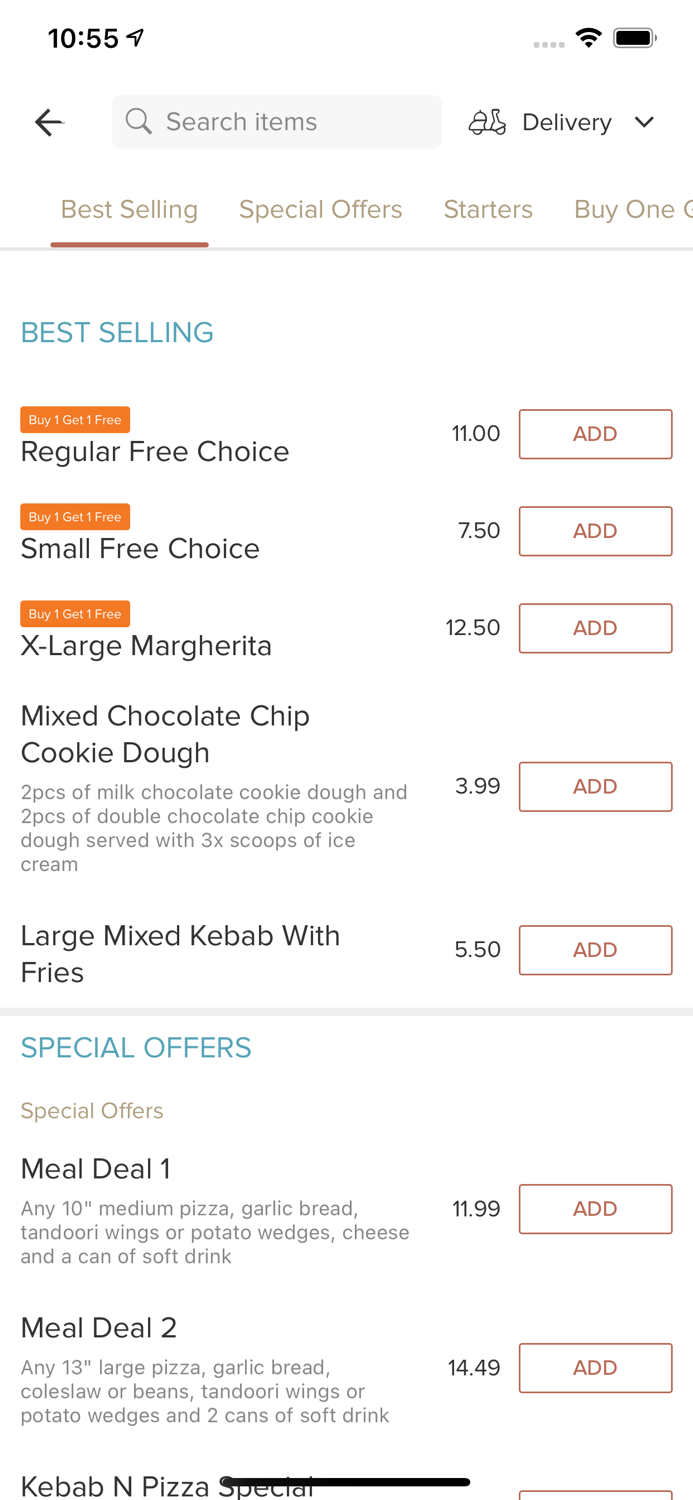Image resolution: width=693 pixels, height=1500 pixels.
Task: Switch to the Special Offers tab
Action: (320, 210)
